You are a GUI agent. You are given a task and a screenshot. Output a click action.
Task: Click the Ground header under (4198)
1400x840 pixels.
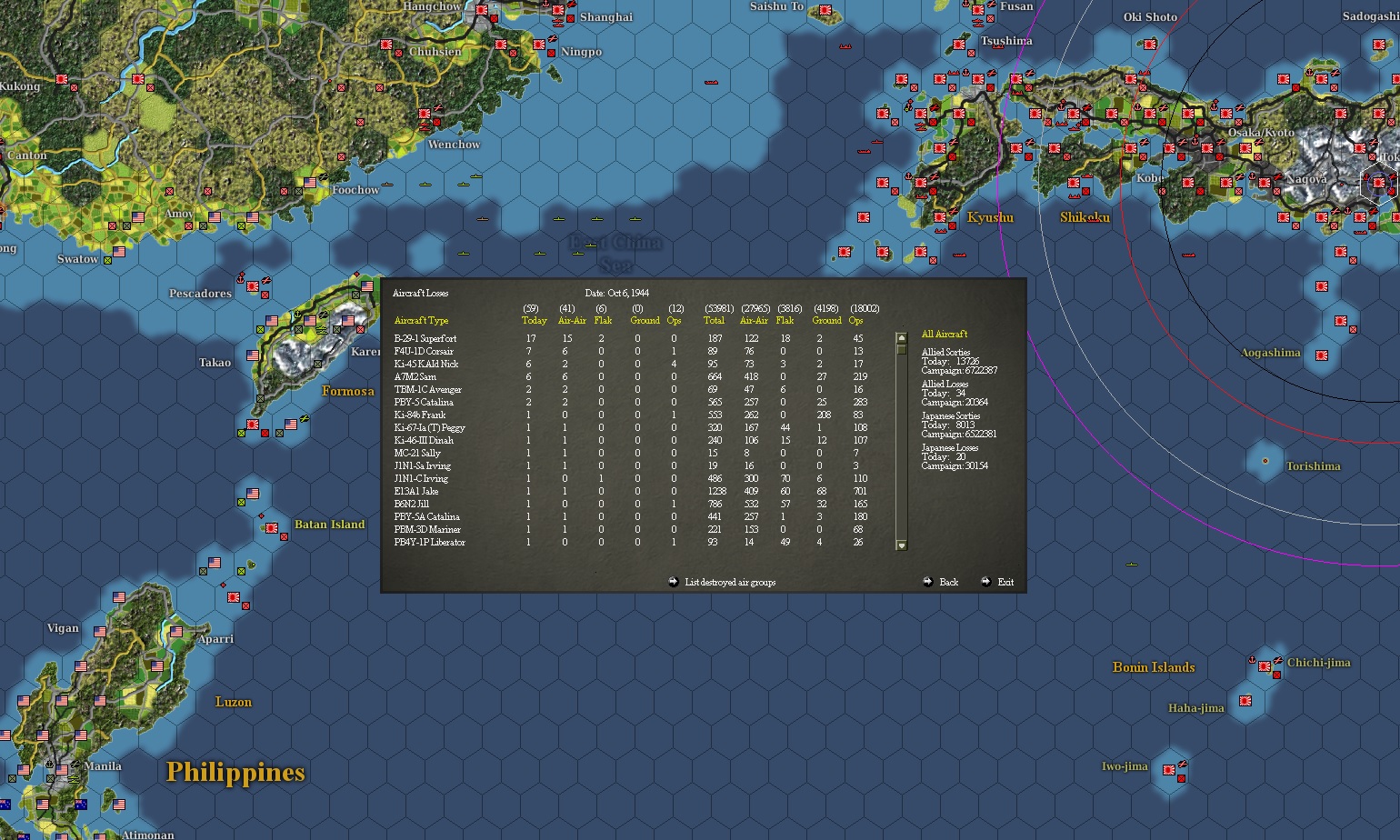827,320
